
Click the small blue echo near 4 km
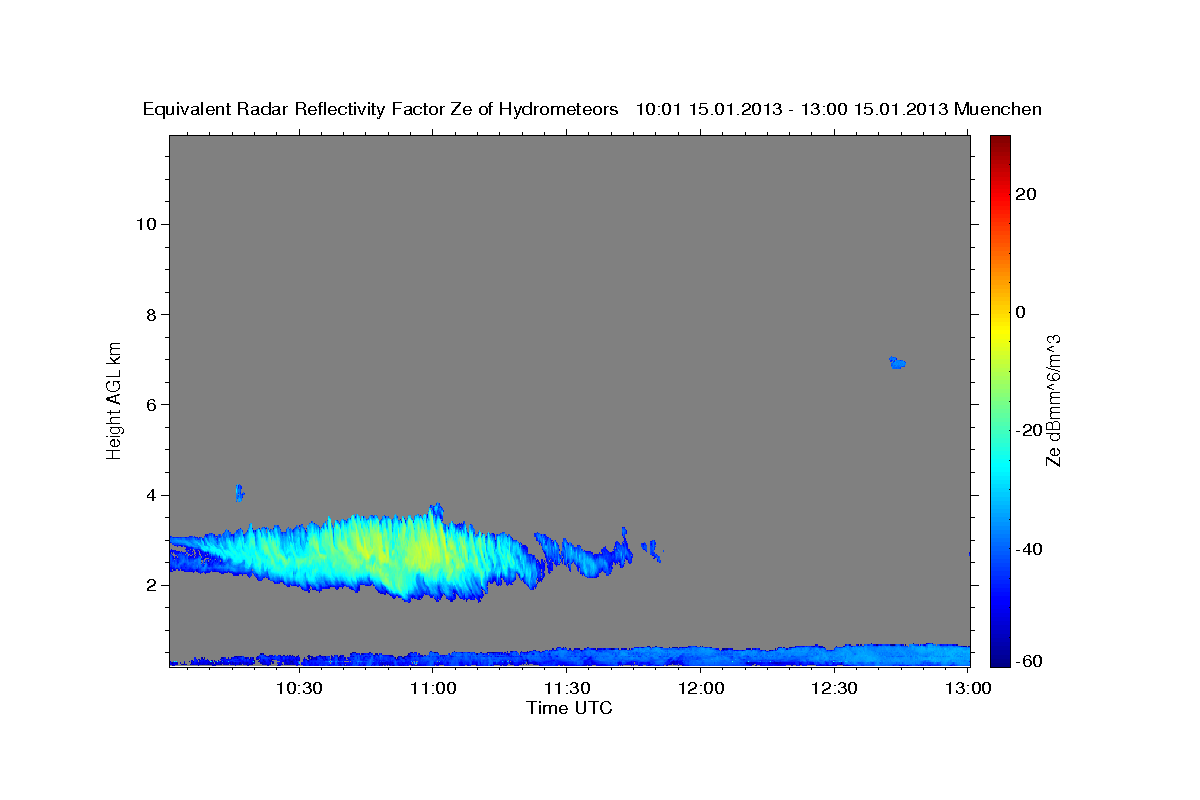[239, 492]
